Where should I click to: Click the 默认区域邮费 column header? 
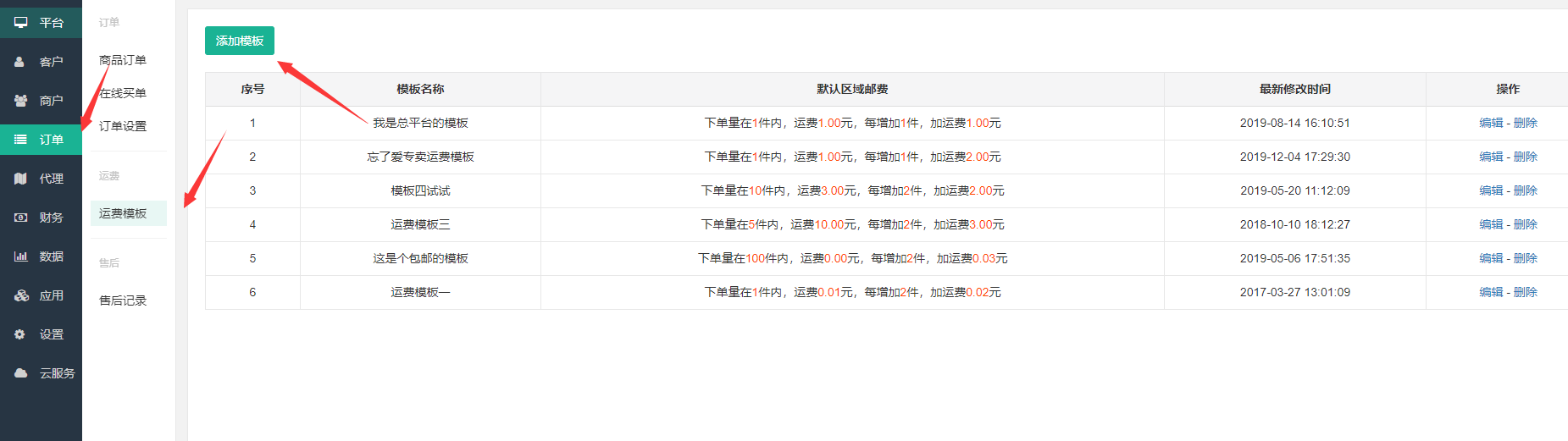click(x=852, y=89)
